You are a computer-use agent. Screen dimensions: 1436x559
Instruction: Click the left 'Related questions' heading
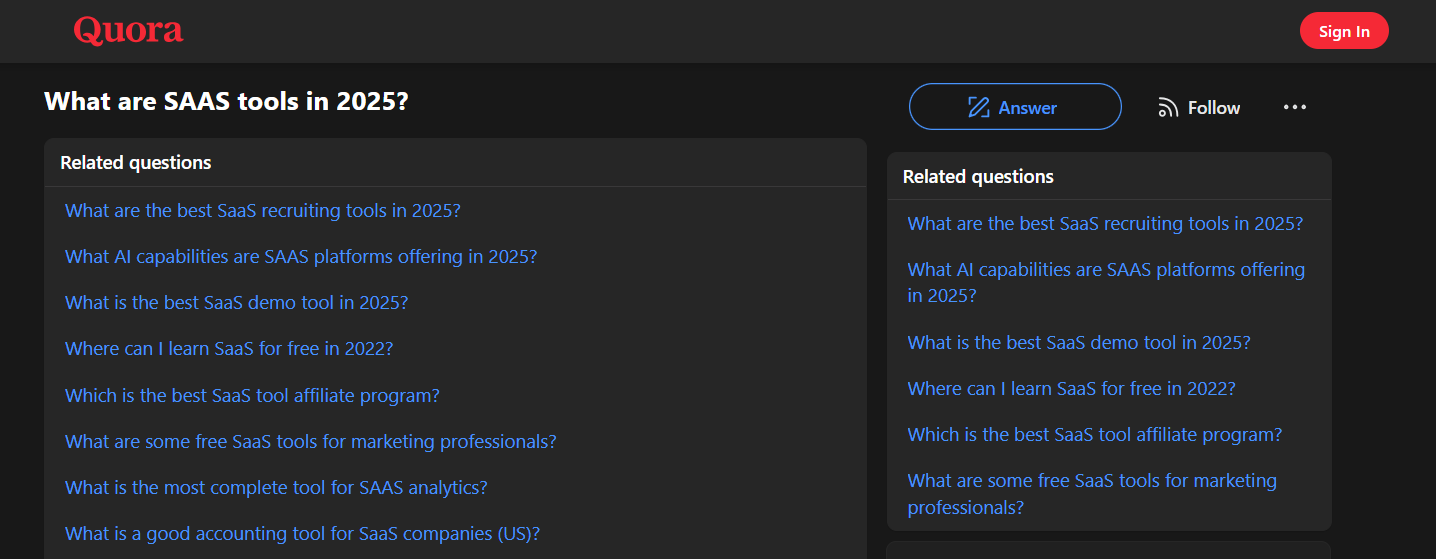click(x=136, y=162)
